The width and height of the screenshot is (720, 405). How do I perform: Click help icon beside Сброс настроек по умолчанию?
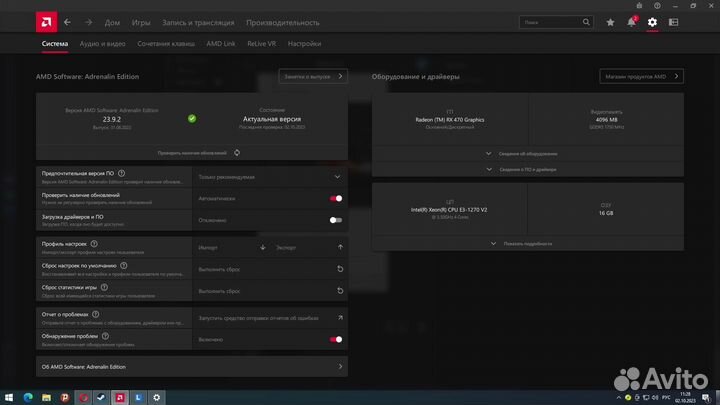(x=124, y=265)
